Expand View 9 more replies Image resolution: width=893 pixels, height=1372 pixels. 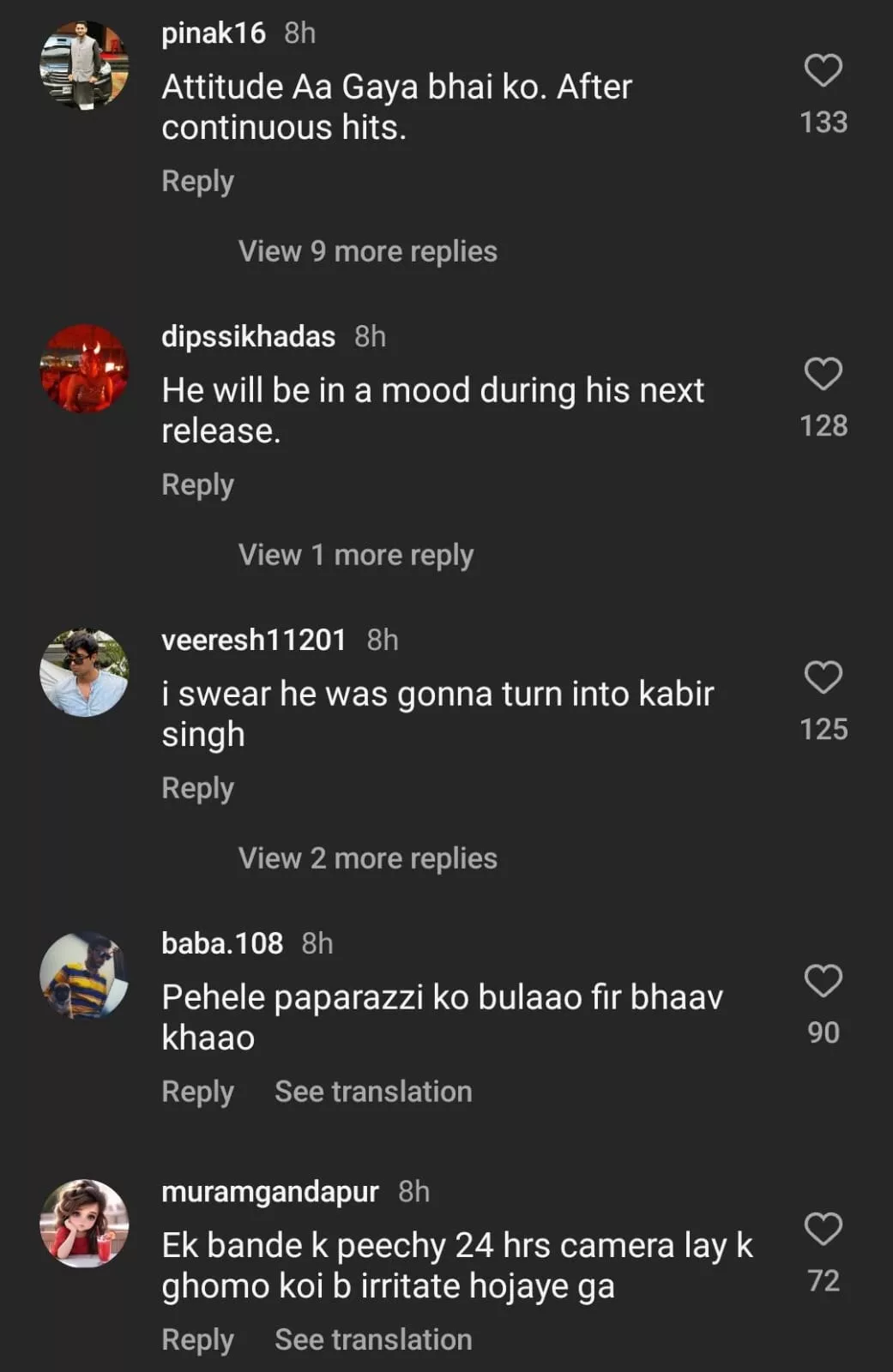pyautogui.click(x=367, y=251)
